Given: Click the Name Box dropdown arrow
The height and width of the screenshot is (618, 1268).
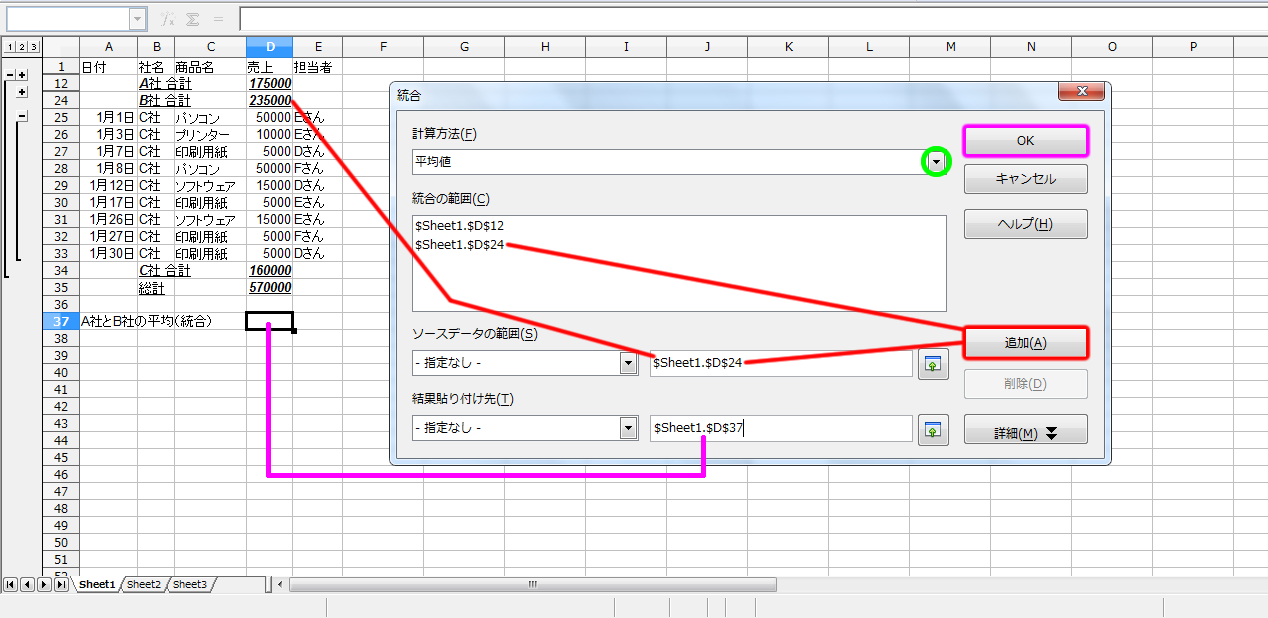Looking at the screenshot, I should [137, 19].
